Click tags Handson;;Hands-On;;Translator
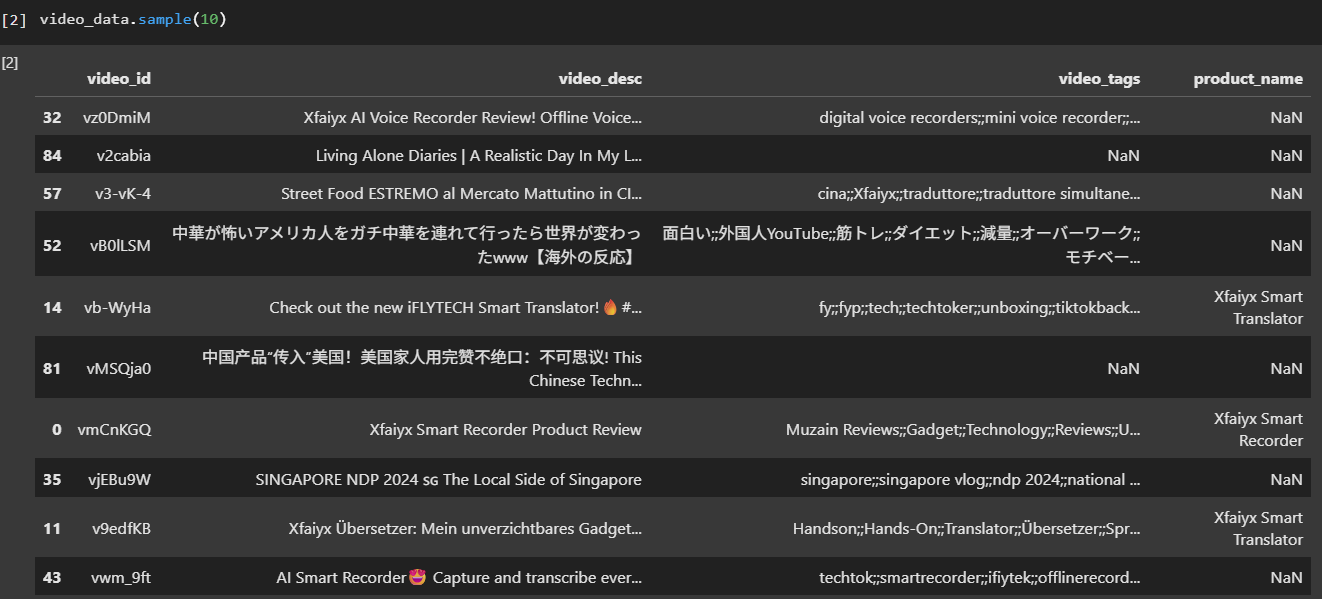Screen dimensions: 1322x599 coord(967,529)
